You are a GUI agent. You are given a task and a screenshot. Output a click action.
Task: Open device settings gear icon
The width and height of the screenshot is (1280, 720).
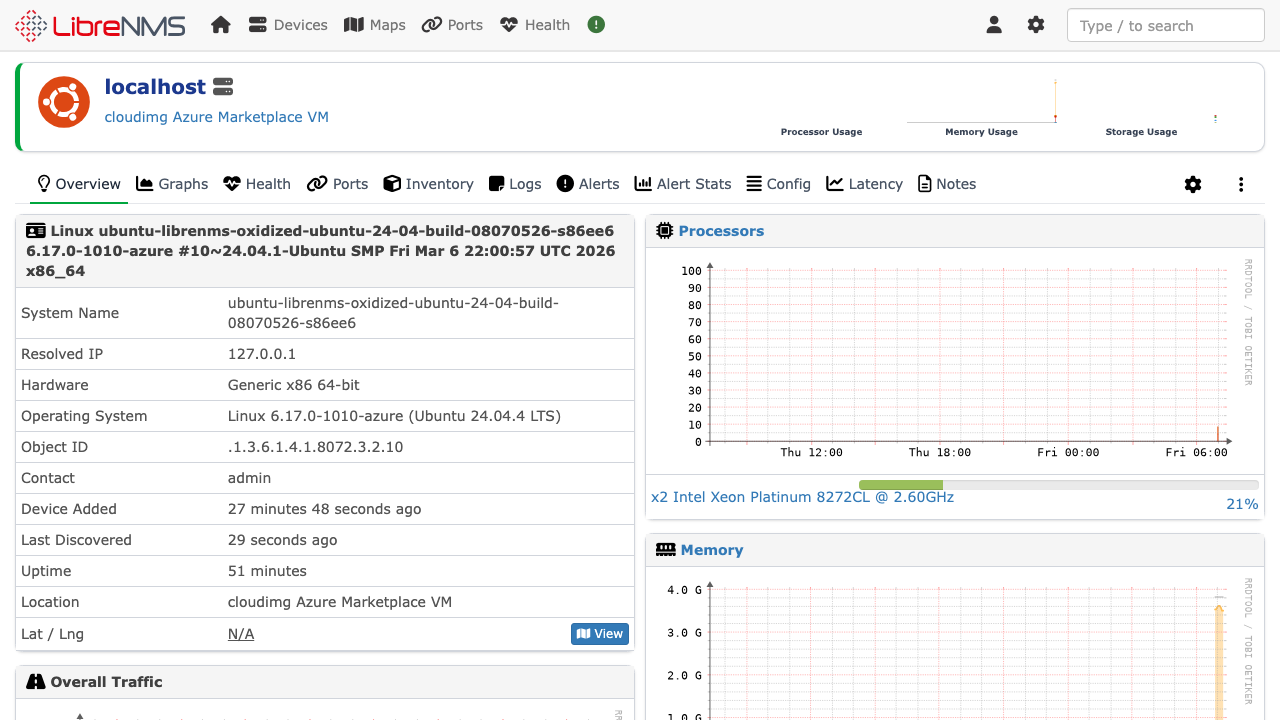1193,184
